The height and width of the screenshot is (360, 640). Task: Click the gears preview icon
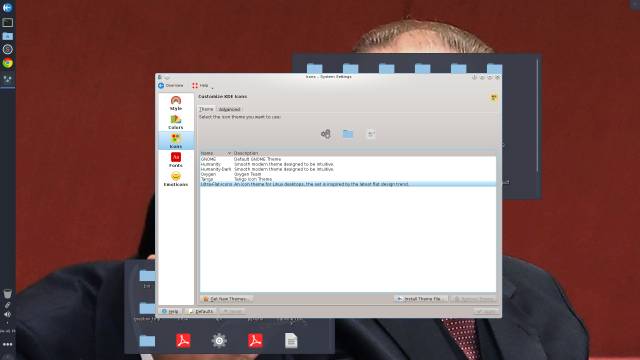(x=325, y=134)
